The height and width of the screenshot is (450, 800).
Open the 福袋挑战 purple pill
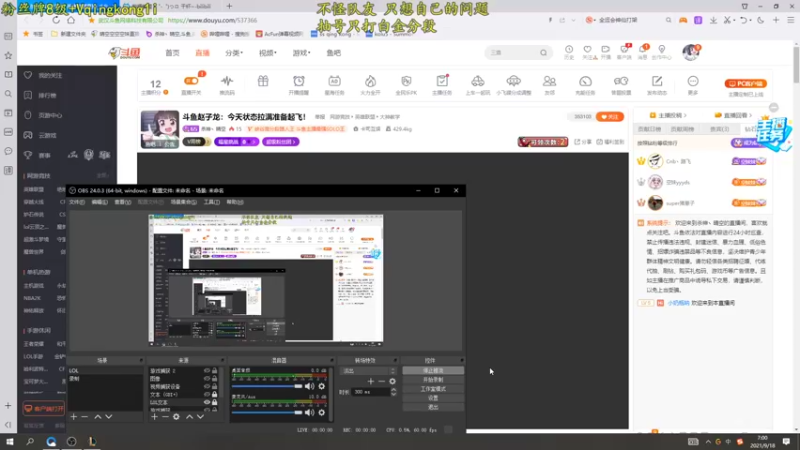tap(236, 142)
